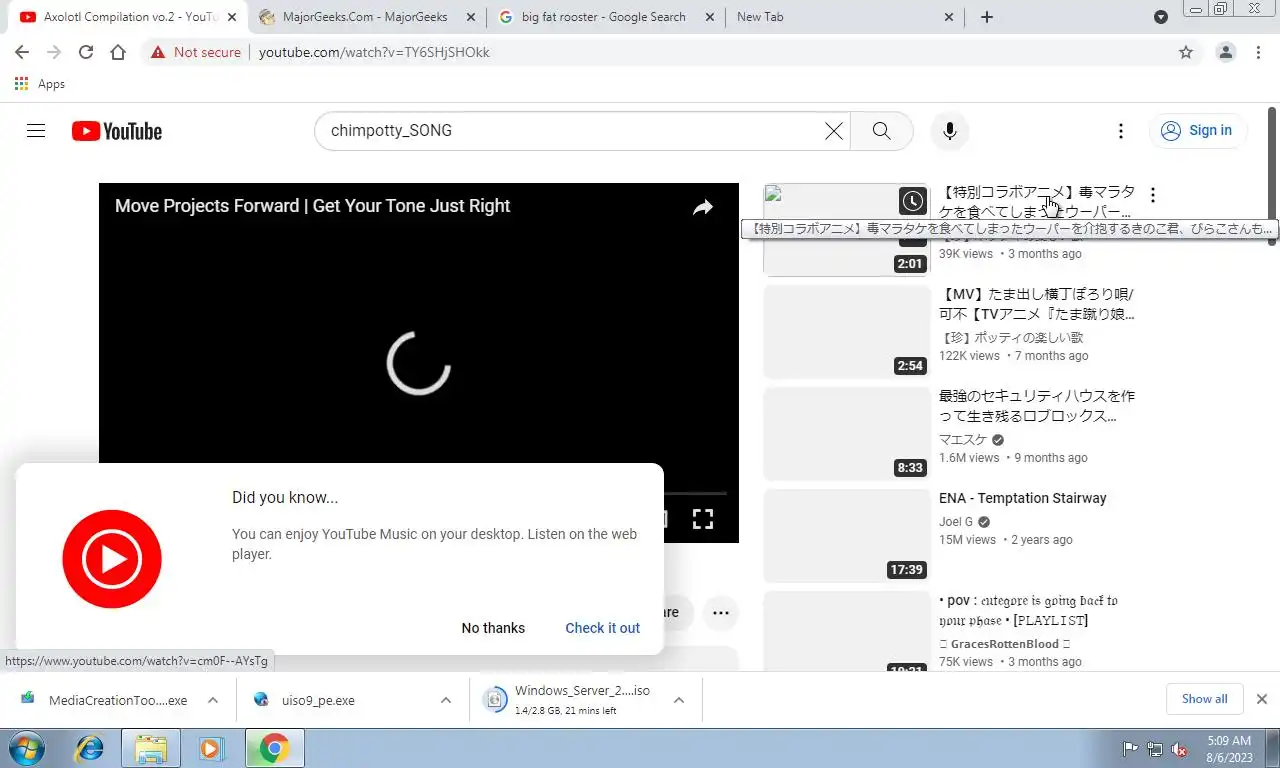1280x768 pixels.
Task: Click Check it out in popup
Action: click(603, 628)
